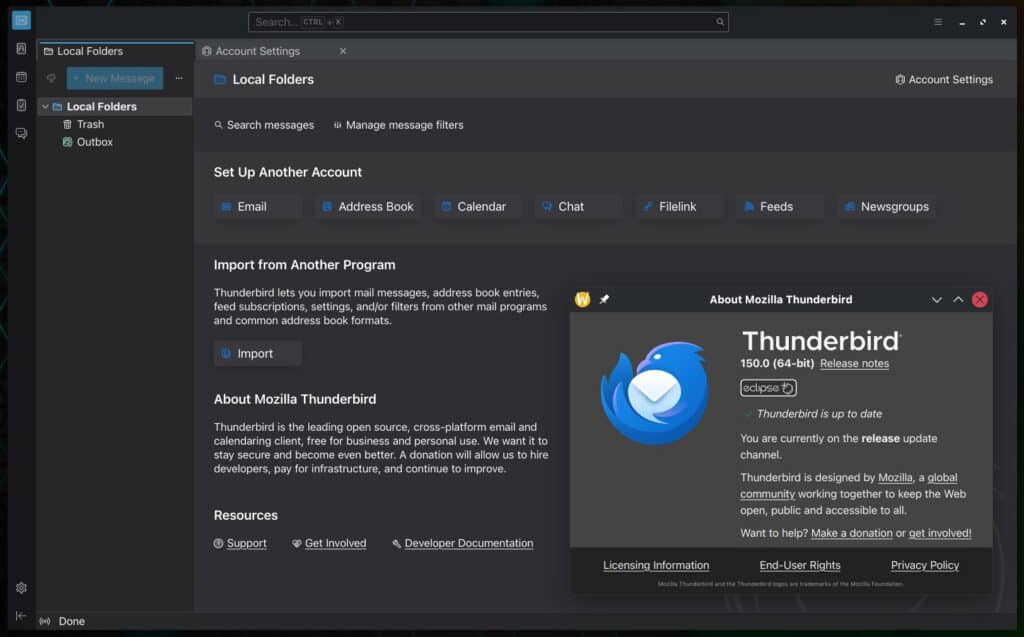
Task: Pin the About Mozilla Thunderbird window
Action: point(604,299)
